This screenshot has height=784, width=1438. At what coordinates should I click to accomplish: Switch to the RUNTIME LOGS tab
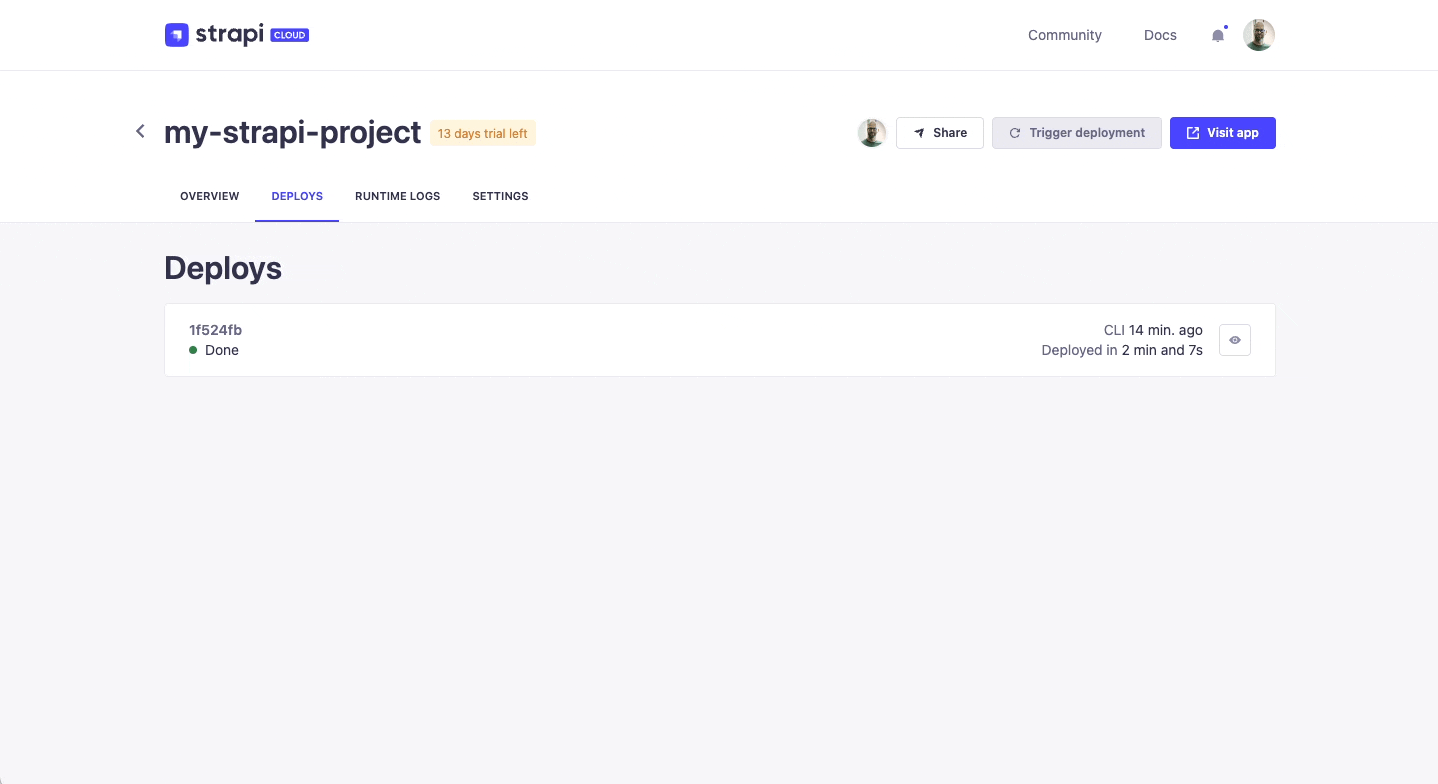tap(397, 196)
